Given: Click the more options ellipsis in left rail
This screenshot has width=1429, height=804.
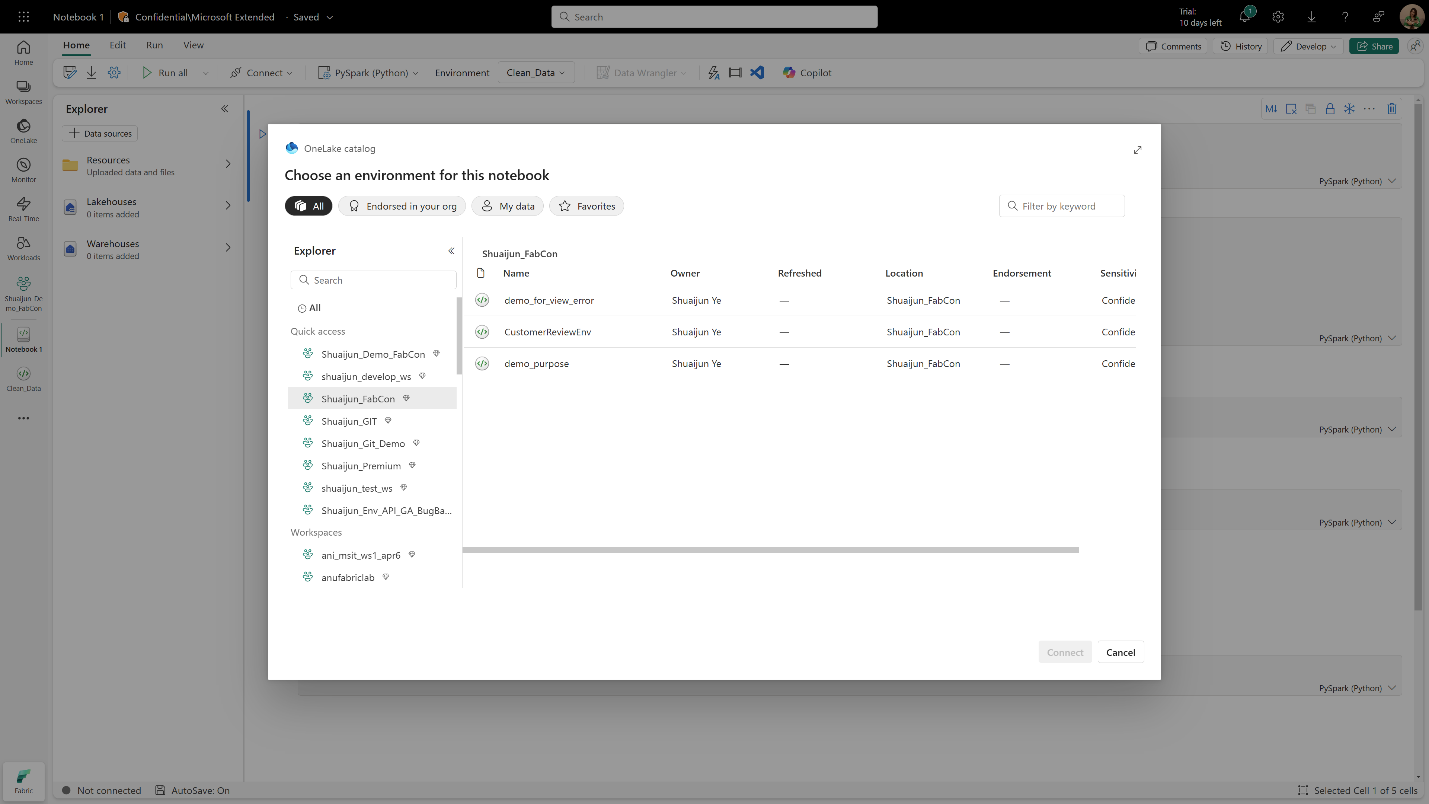Looking at the screenshot, I should (x=24, y=418).
